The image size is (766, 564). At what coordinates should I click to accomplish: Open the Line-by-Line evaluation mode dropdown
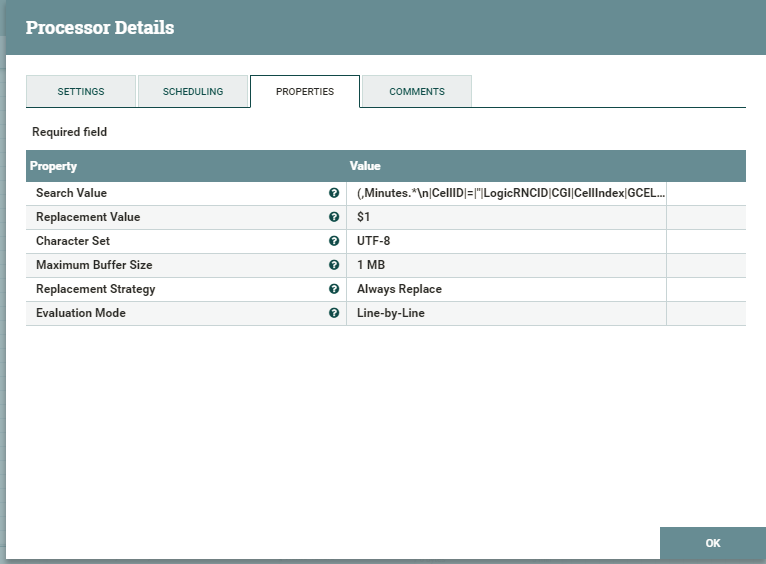point(505,313)
